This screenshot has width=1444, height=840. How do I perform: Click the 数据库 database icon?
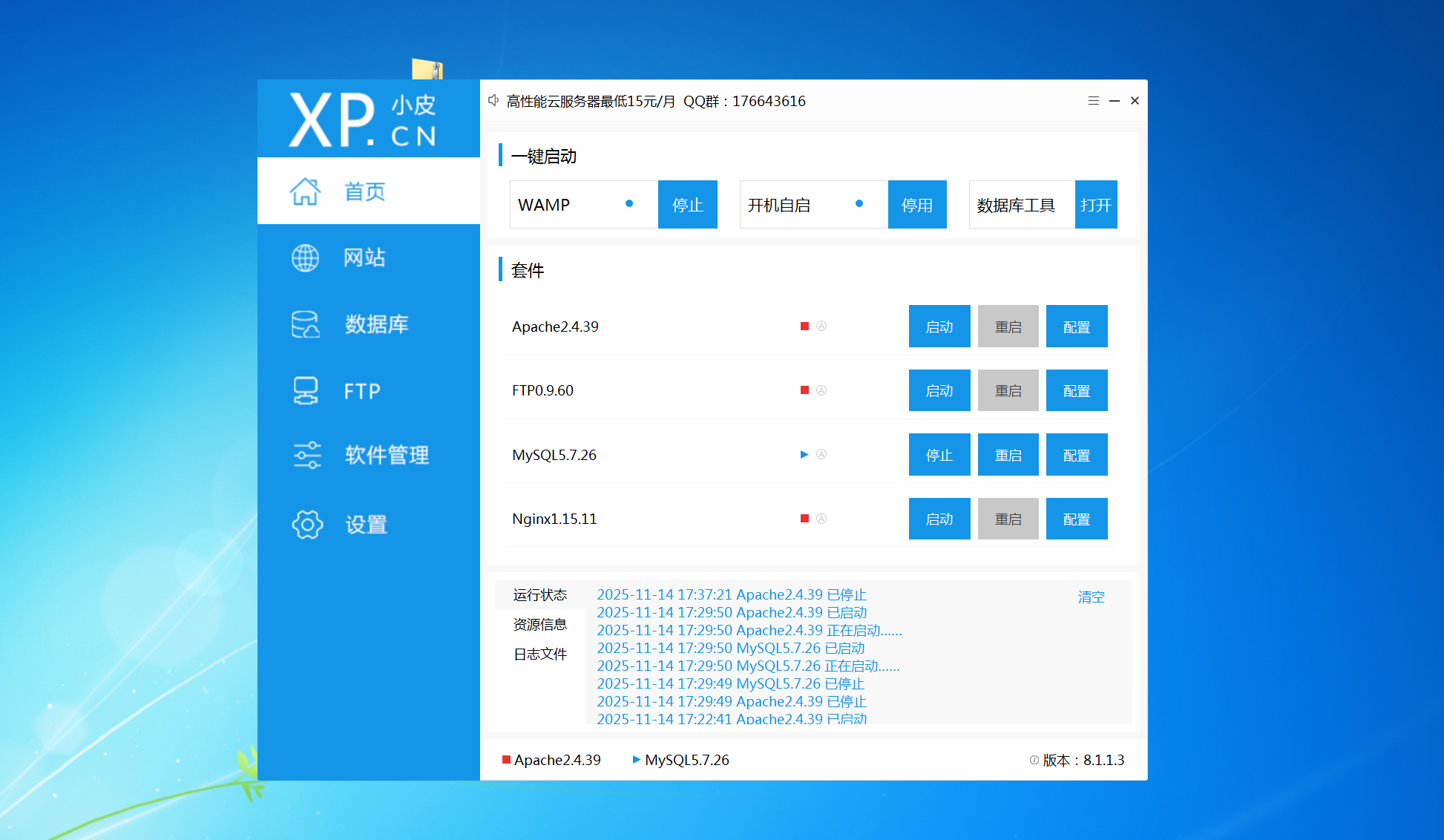pyautogui.click(x=305, y=324)
